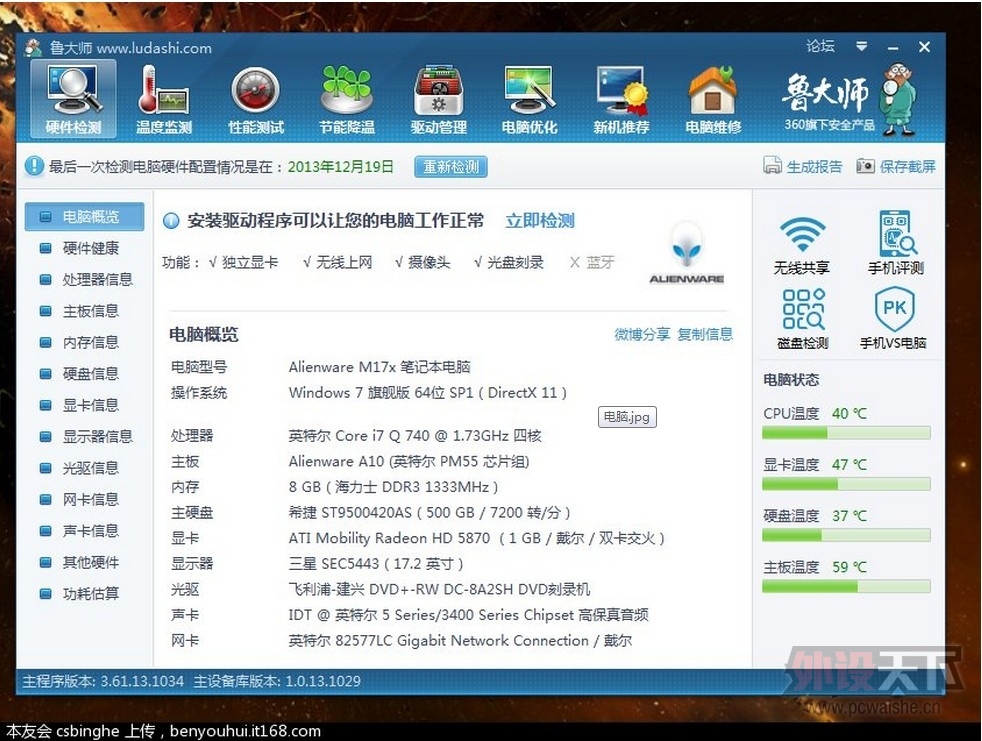Click the IDT sound card entry
This screenshot has width=982, height=741.
tap(468, 615)
